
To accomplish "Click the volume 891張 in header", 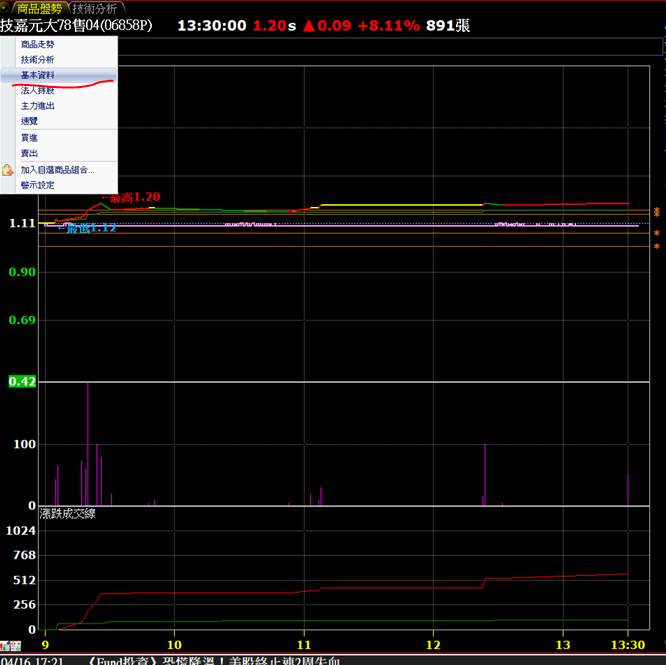I will 448,25.
